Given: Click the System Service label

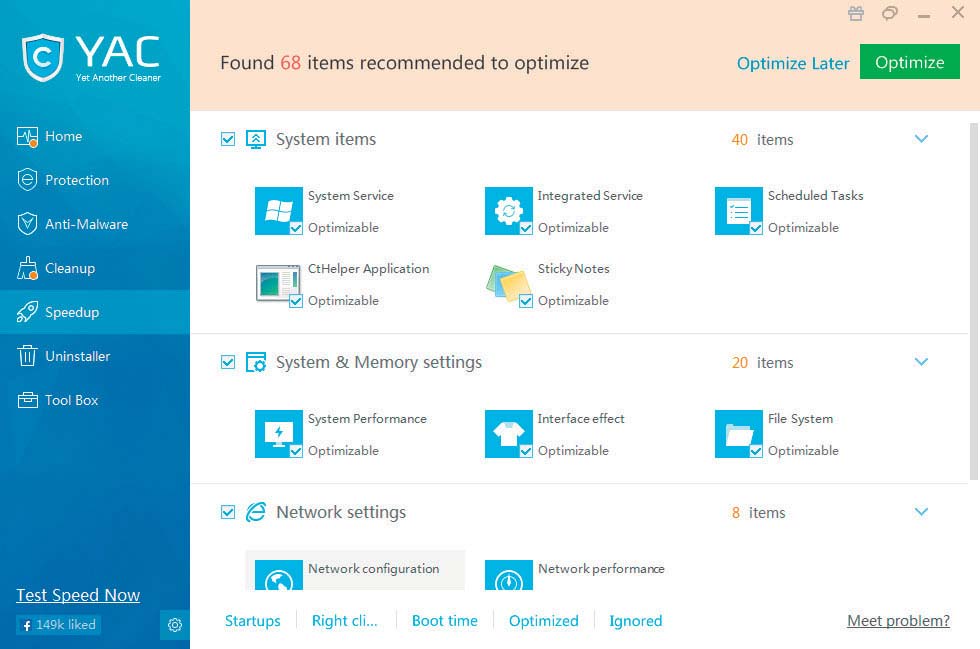Looking at the screenshot, I should coord(351,196).
